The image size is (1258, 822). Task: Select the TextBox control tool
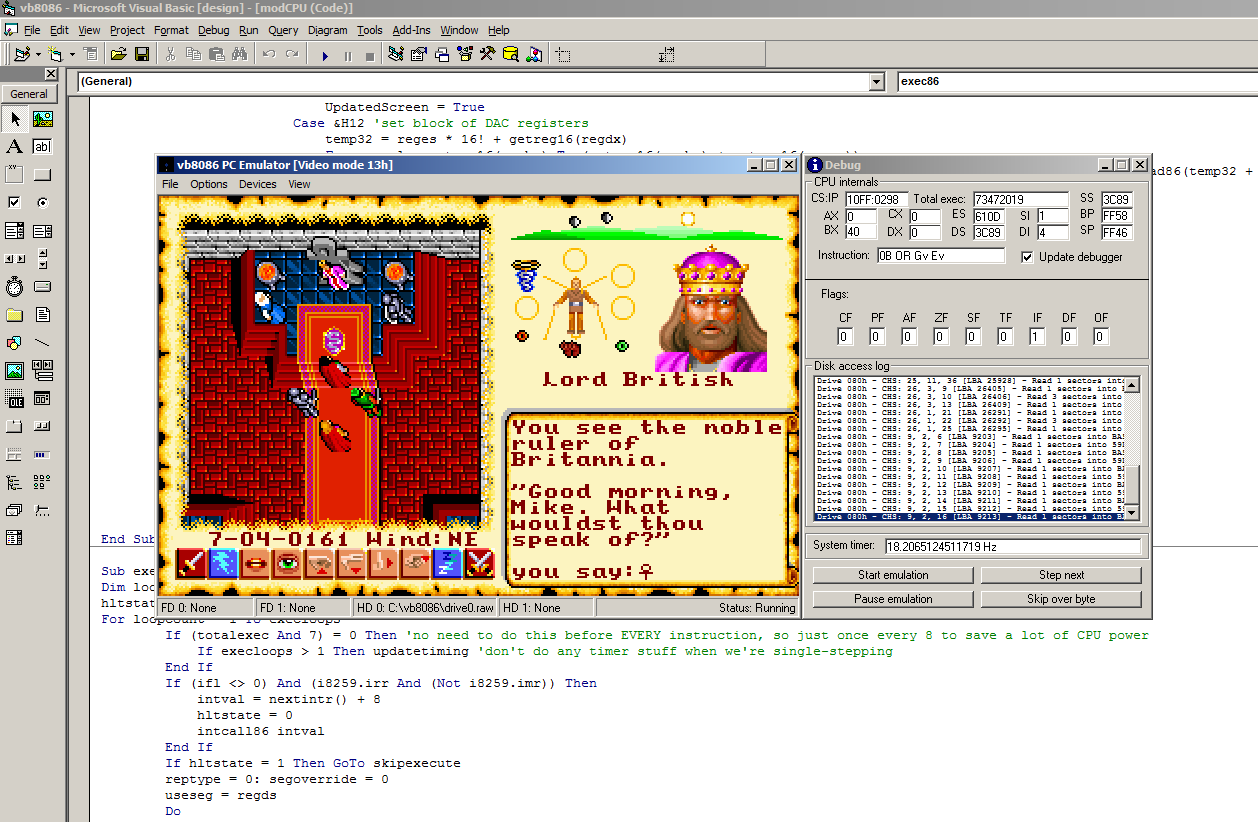click(42, 147)
